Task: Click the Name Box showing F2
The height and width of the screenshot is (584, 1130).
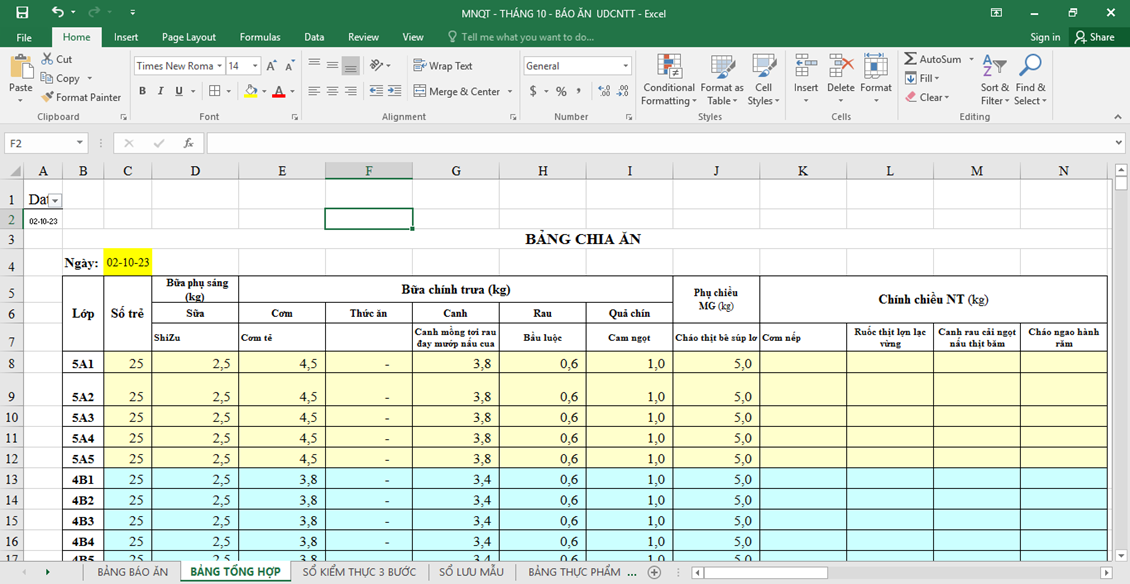Action: (38, 144)
